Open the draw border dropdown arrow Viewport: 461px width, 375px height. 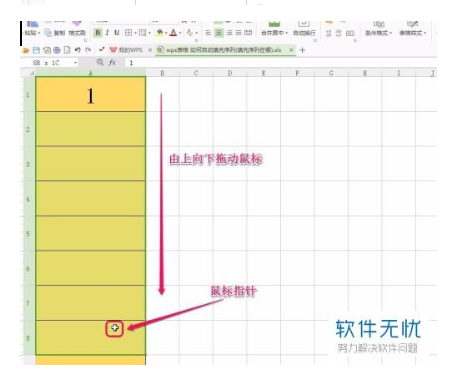pyautogui.click(x=150, y=33)
